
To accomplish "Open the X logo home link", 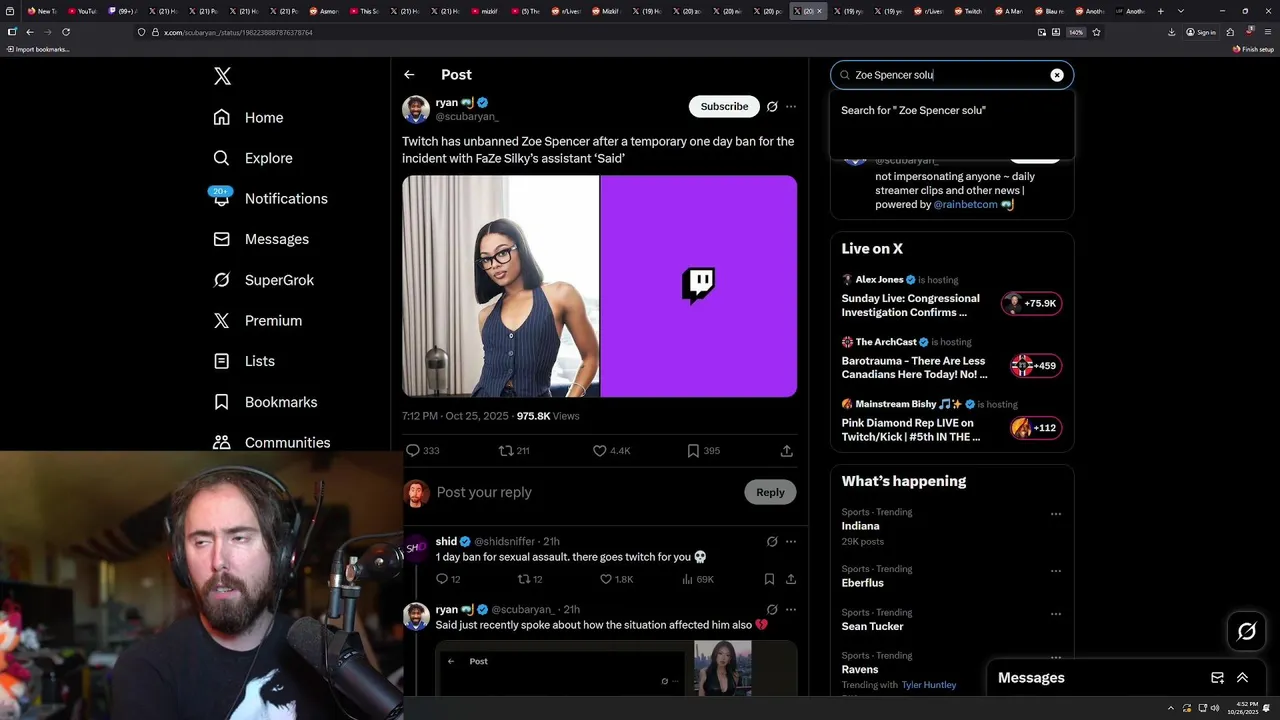I will (222, 76).
